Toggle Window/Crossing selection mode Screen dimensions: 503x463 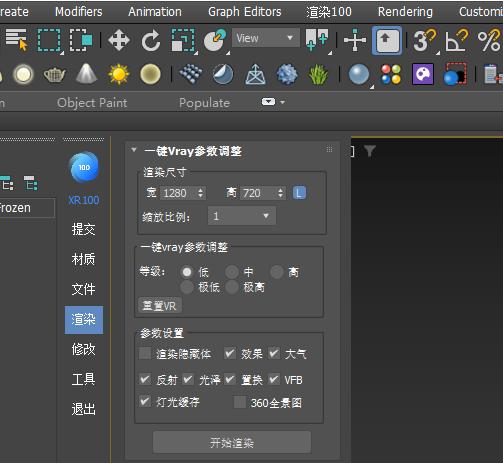point(81,40)
